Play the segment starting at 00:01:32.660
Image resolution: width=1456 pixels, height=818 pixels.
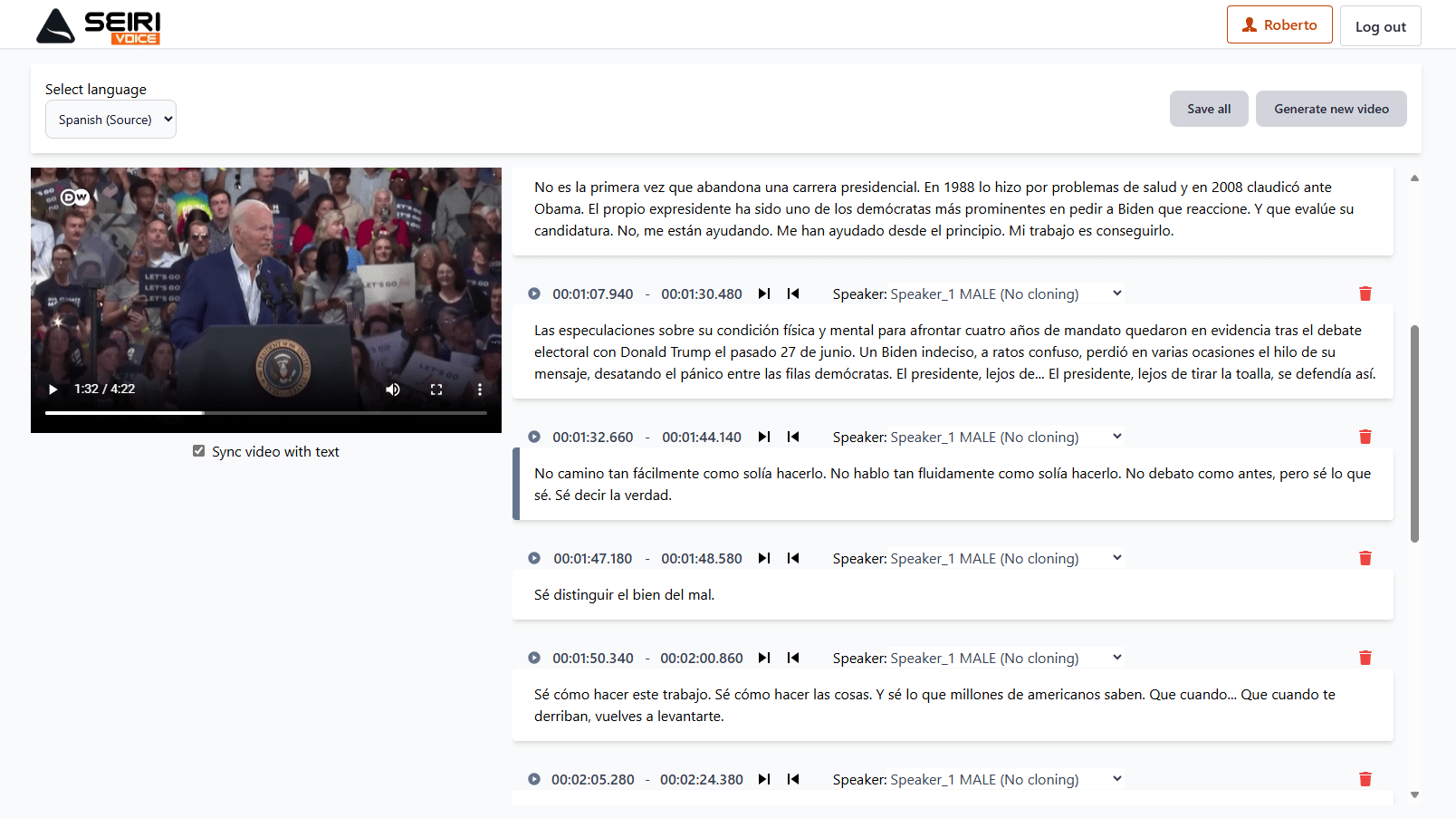click(534, 437)
